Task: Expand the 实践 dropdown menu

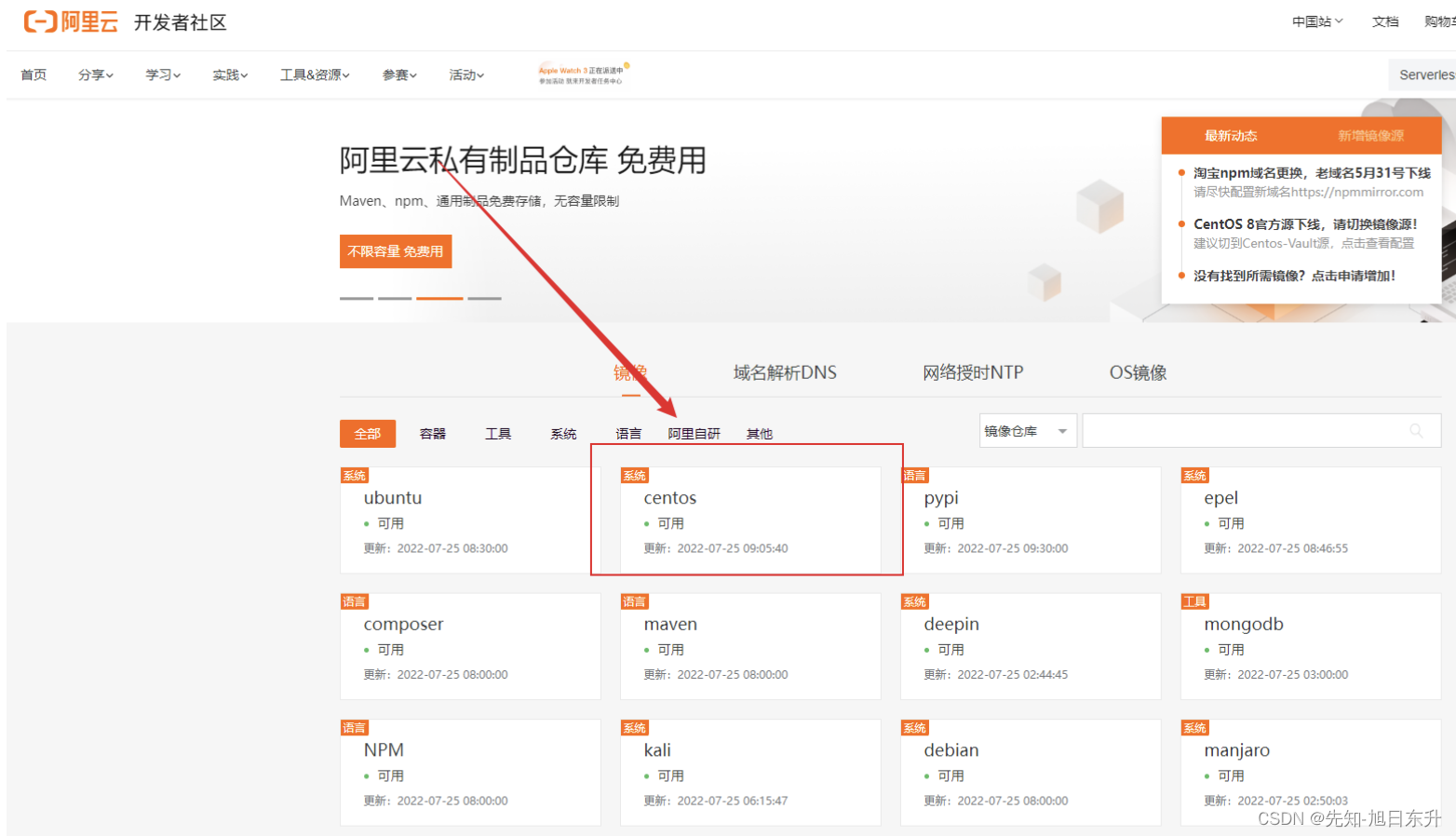Action: click(230, 74)
